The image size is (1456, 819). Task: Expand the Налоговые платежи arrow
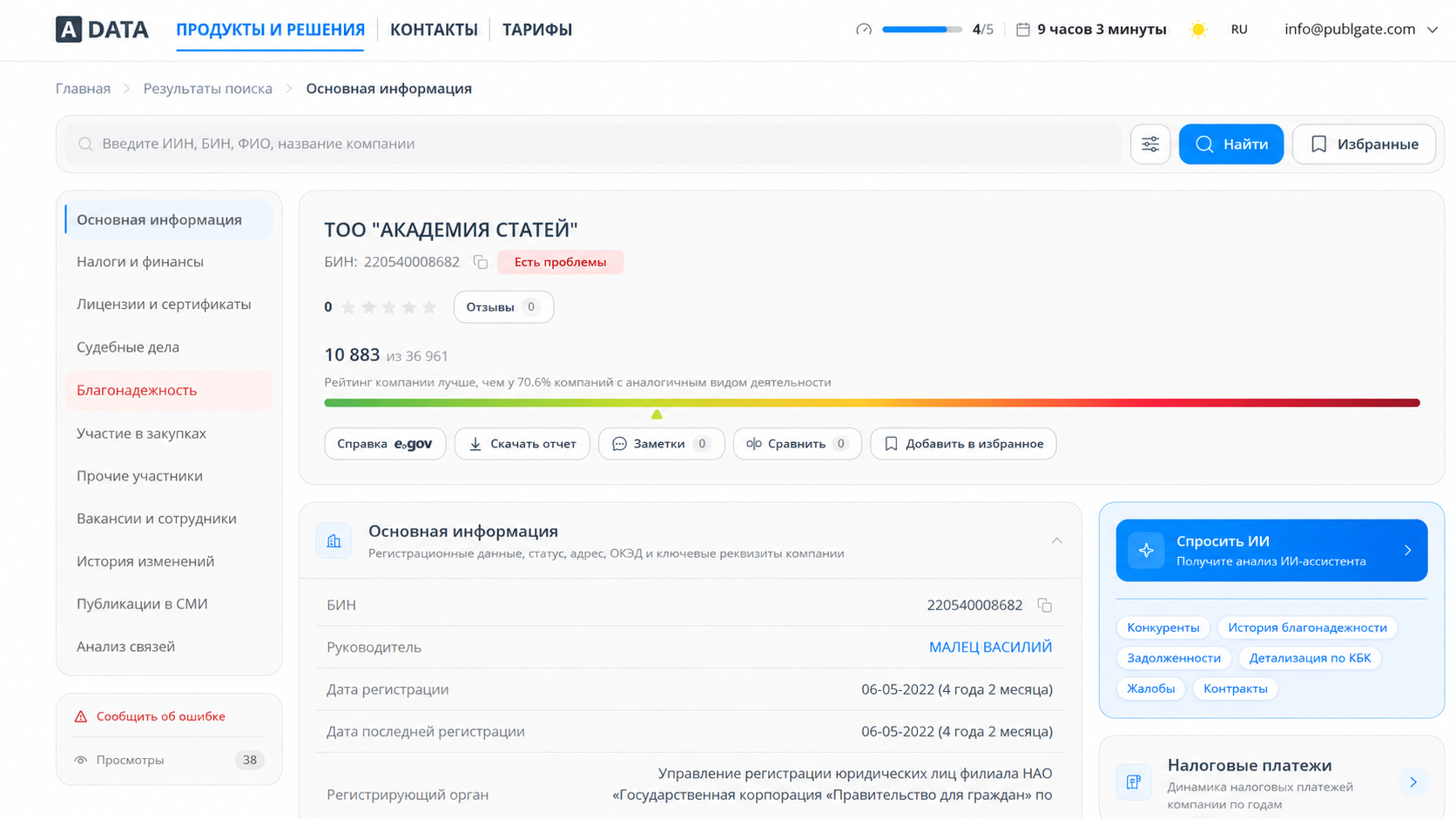pyautogui.click(x=1413, y=782)
